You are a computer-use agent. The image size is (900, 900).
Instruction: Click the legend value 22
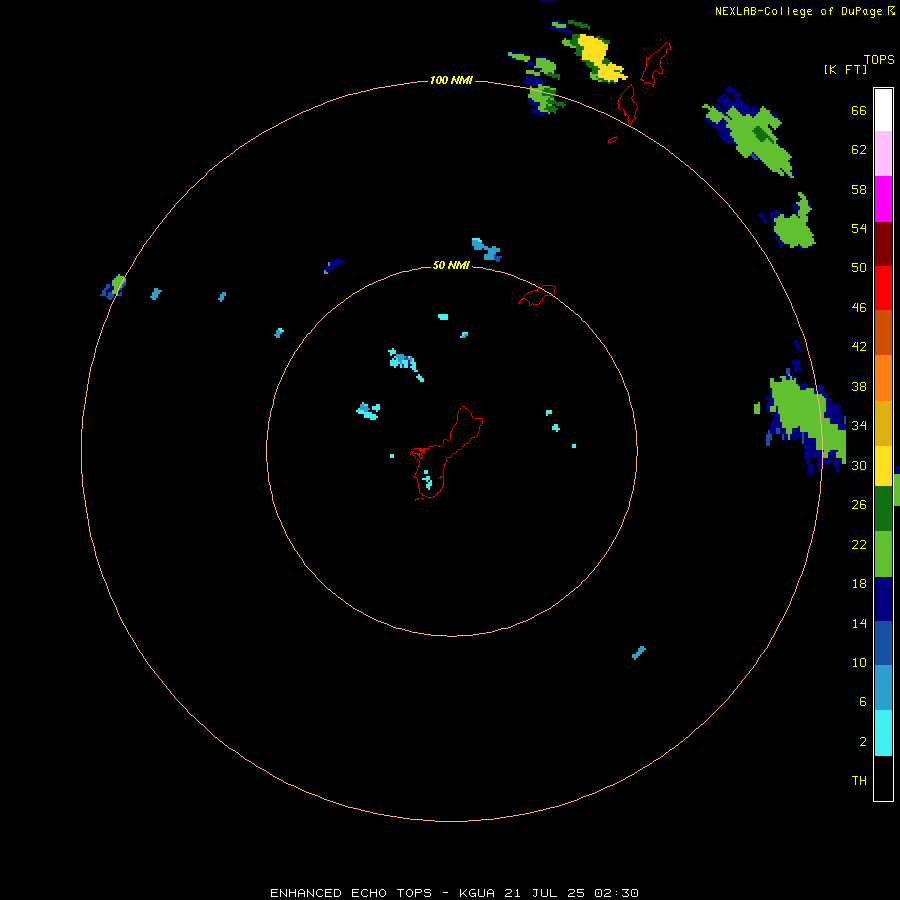point(859,544)
